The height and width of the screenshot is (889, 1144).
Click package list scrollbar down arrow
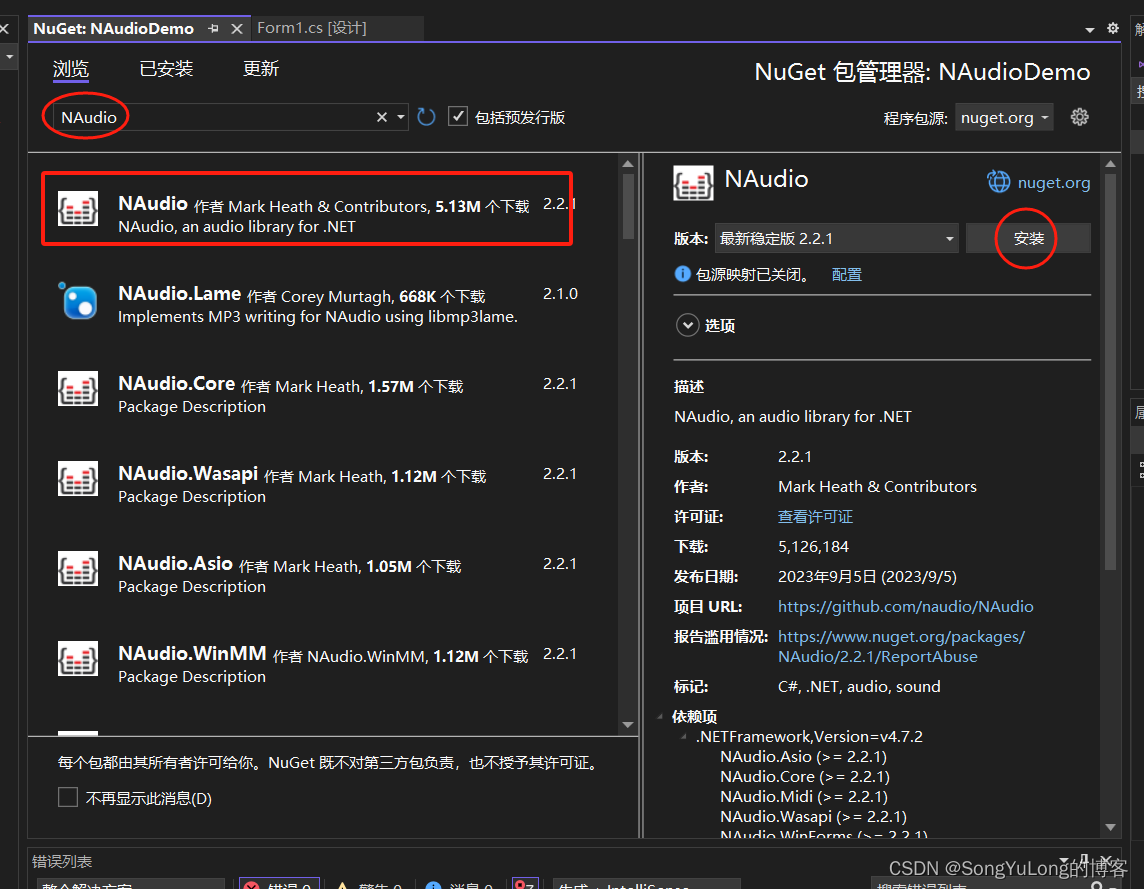click(628, 725)
